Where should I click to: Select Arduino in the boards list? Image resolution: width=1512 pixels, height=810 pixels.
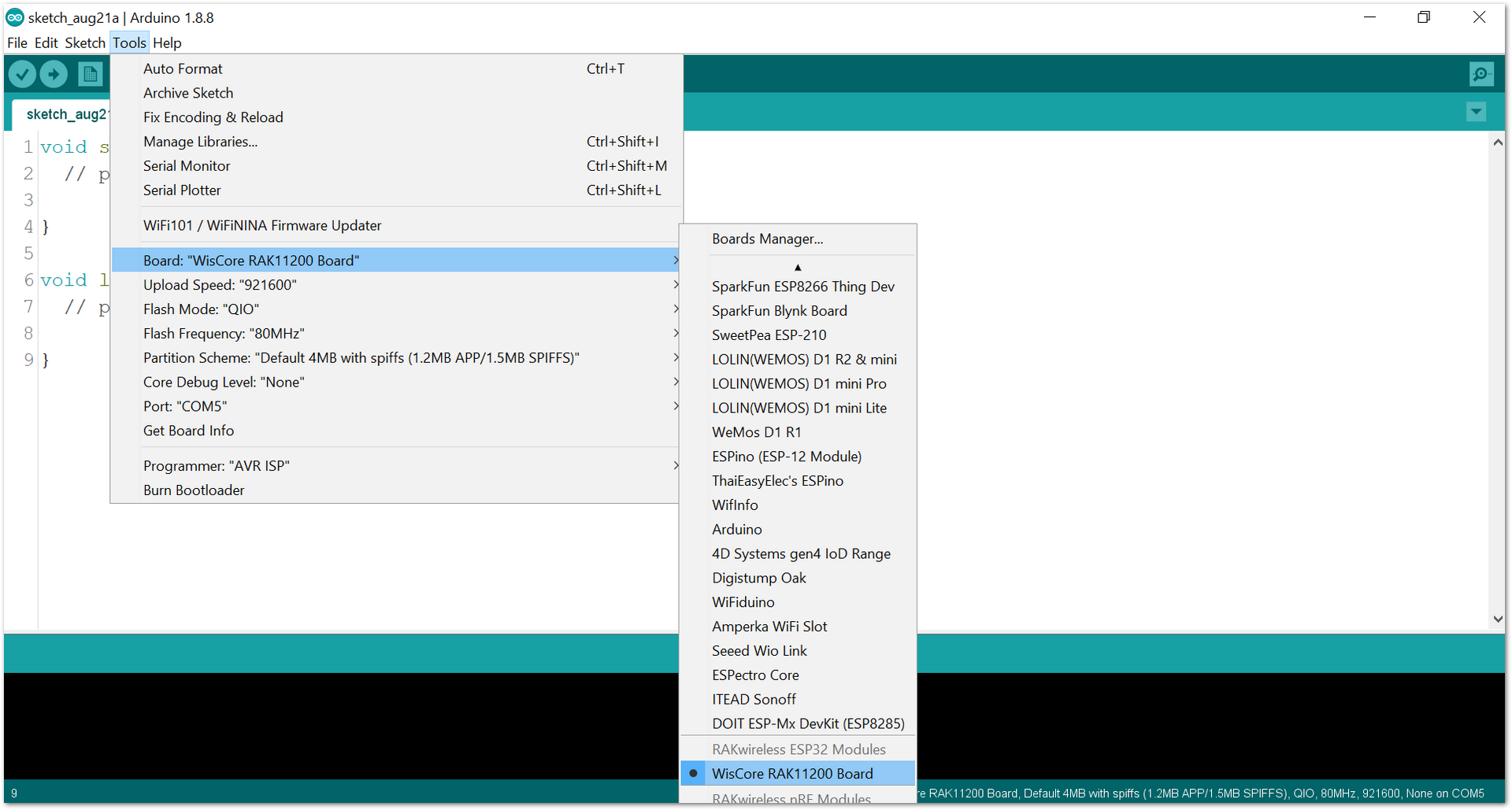(x=798, y=531)
